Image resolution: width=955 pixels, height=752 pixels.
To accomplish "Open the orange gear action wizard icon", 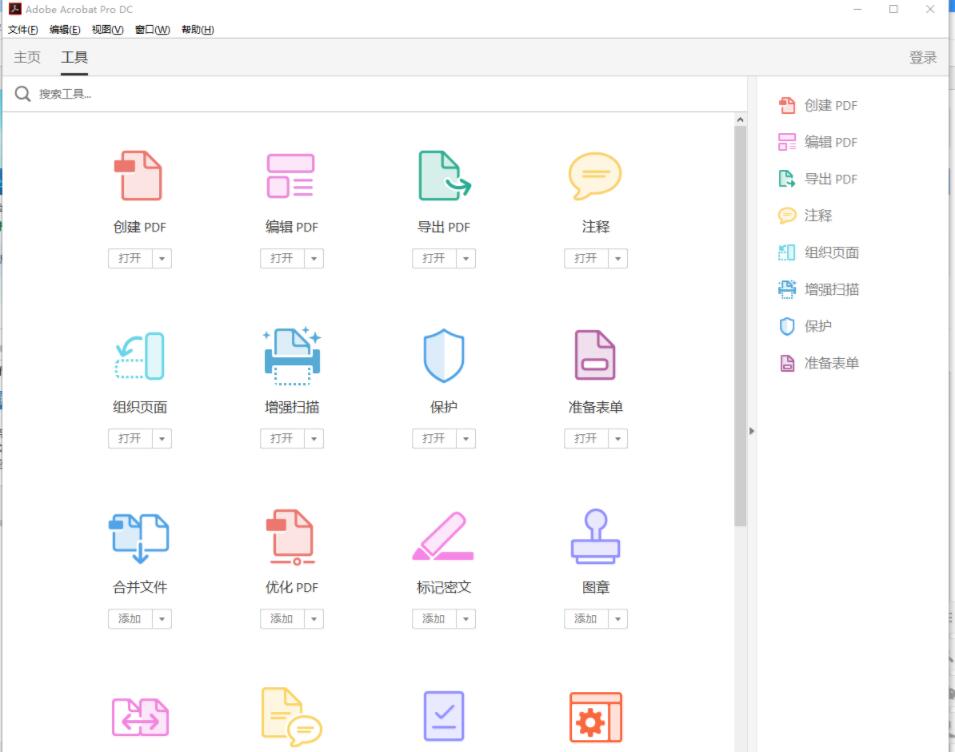I will pos(596,717).
